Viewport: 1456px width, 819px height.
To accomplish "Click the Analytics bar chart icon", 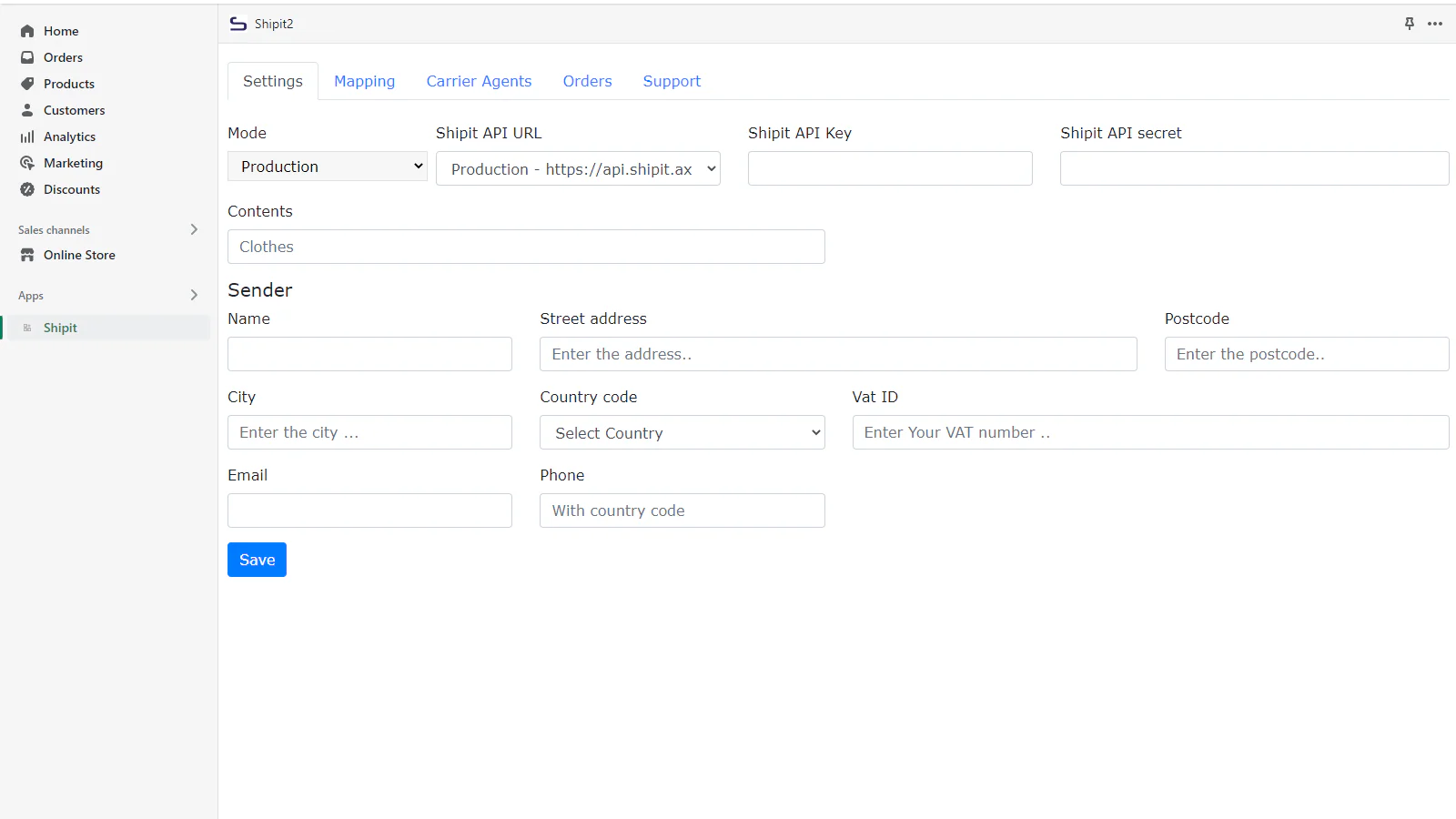I will click(x=27, y=136).
